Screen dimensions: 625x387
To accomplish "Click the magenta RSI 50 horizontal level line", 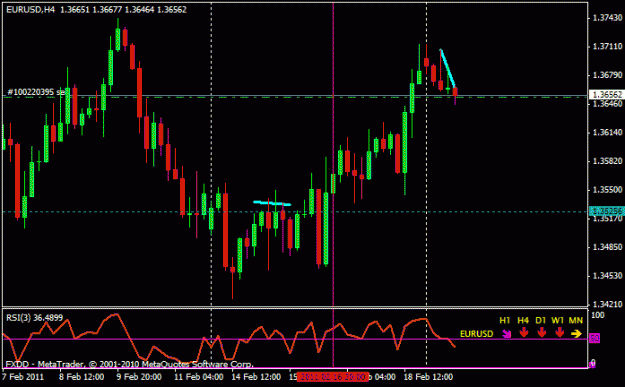I will pyautogui.click(x=295, y=340).
